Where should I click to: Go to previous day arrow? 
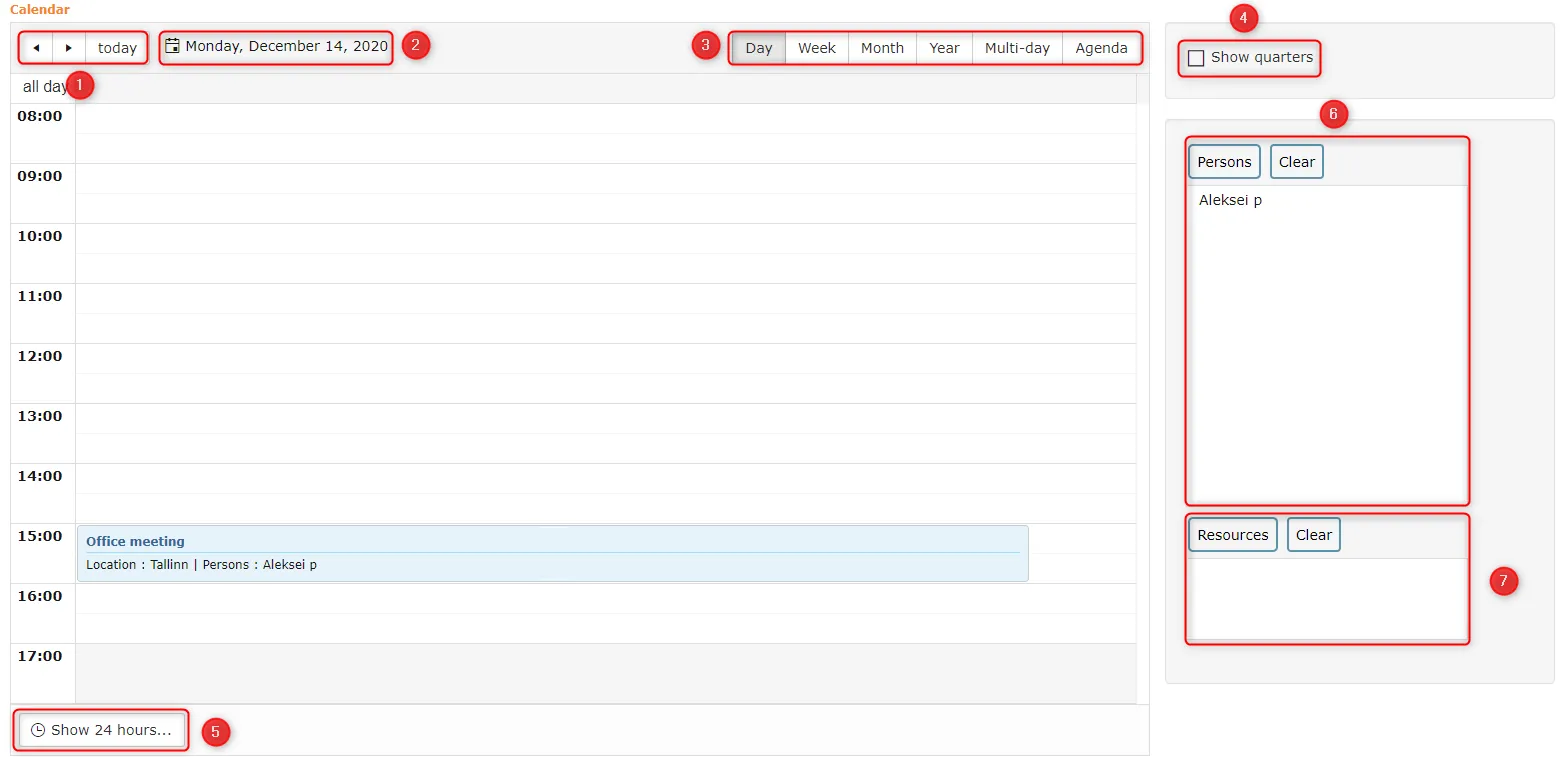36,48
